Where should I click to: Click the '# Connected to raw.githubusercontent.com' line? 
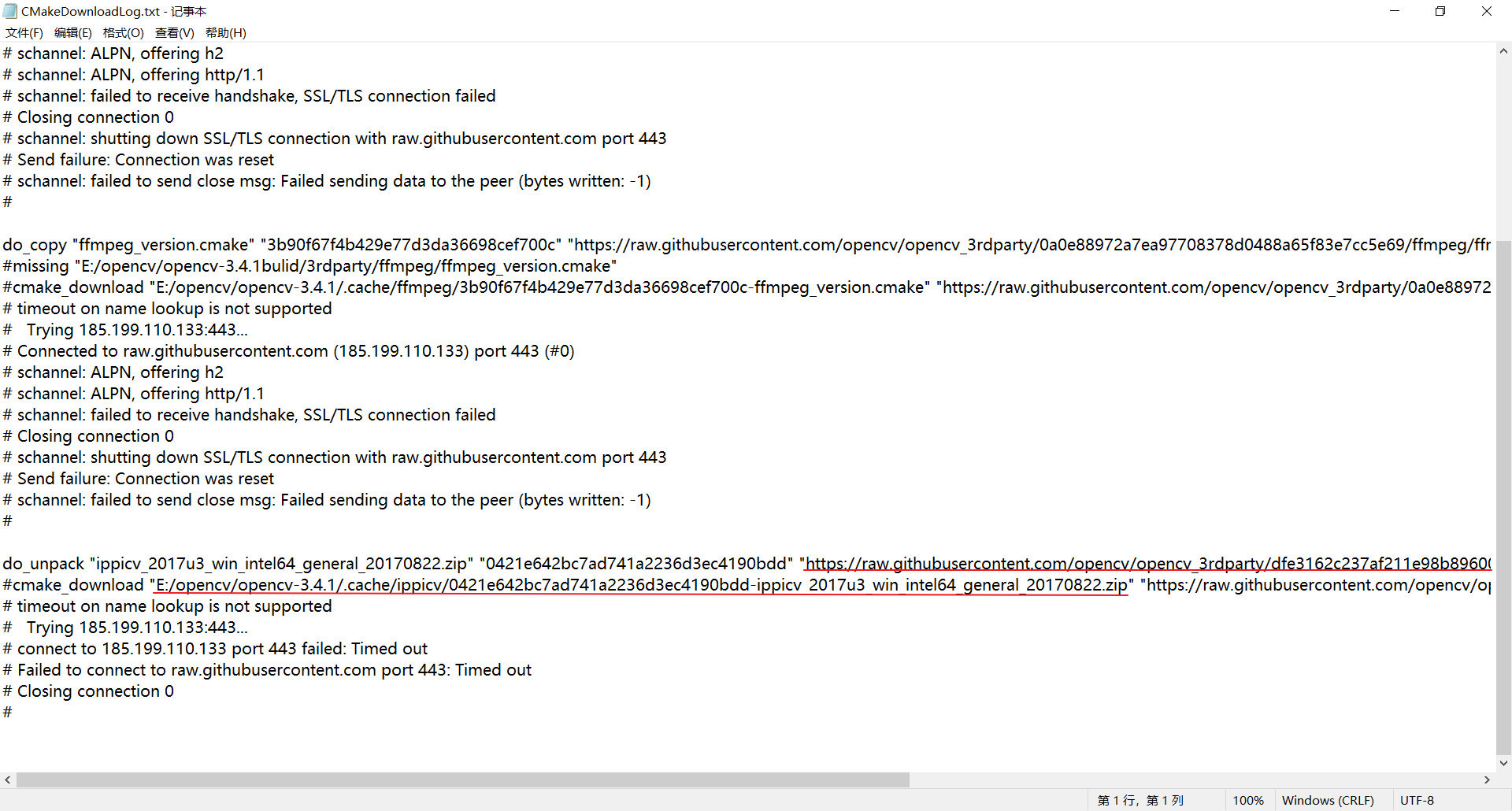tap(288, 351)
